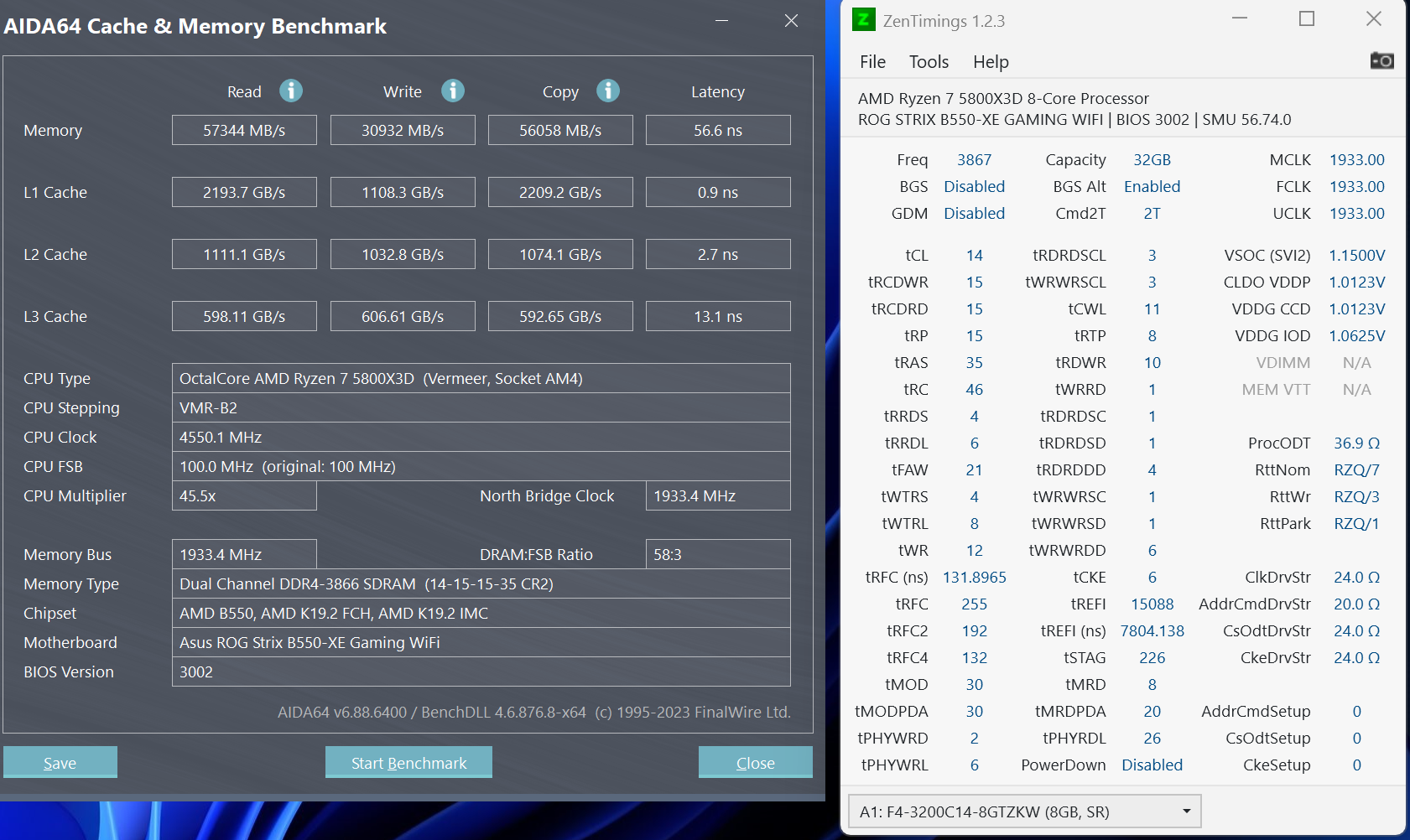Select L3 Cache Read 598.11 GB/s
This screenshot has height=840, width=1410.
(244, 316)
